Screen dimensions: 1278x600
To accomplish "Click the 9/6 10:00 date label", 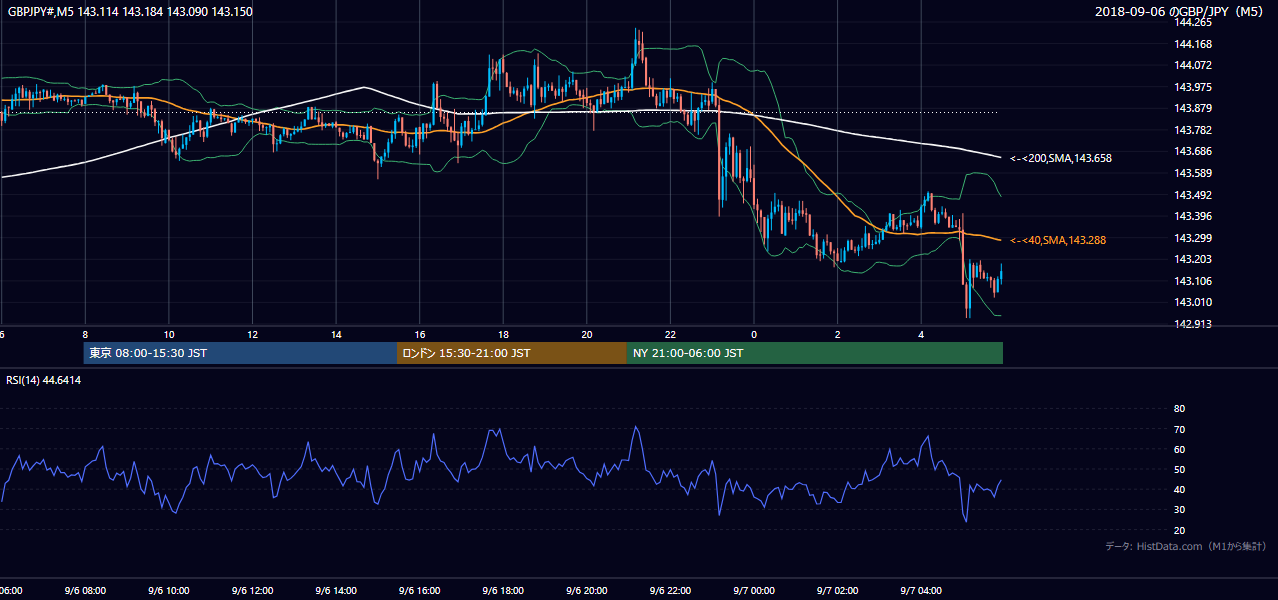I will [x=169, y=590].
